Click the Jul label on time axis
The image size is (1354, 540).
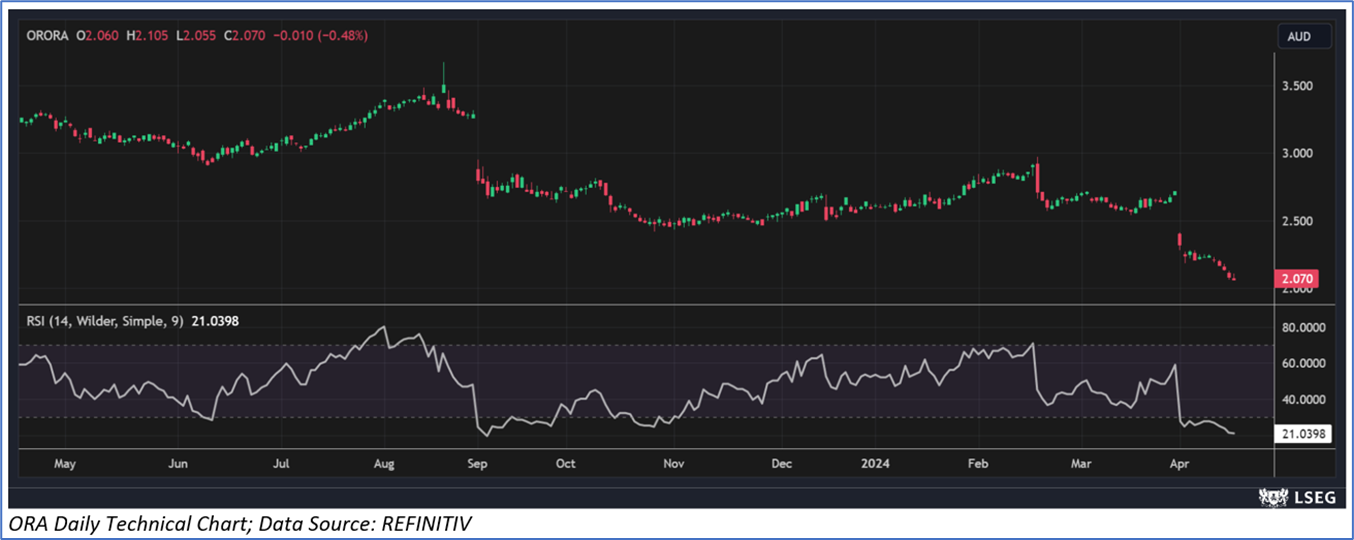point(281,464)
